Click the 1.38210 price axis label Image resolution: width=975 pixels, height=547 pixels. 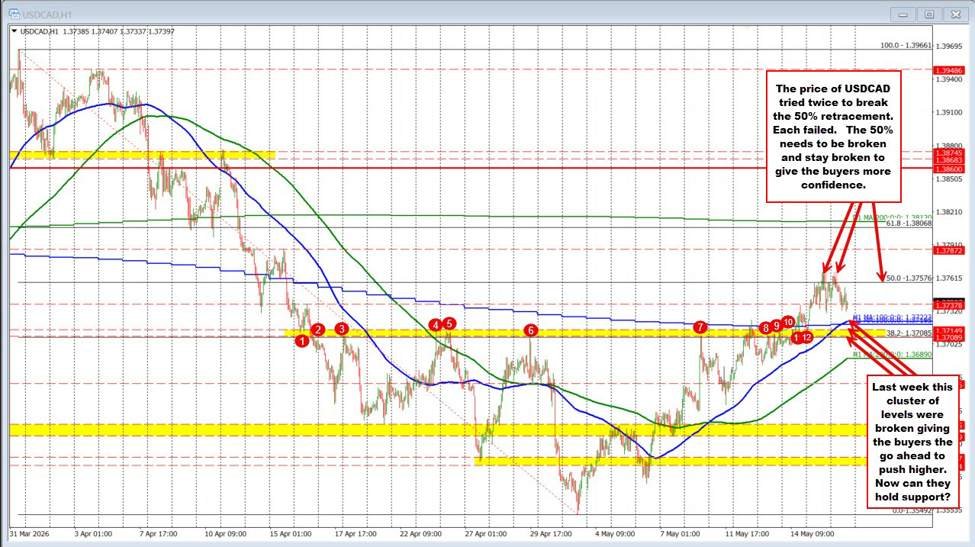(949, 212)
